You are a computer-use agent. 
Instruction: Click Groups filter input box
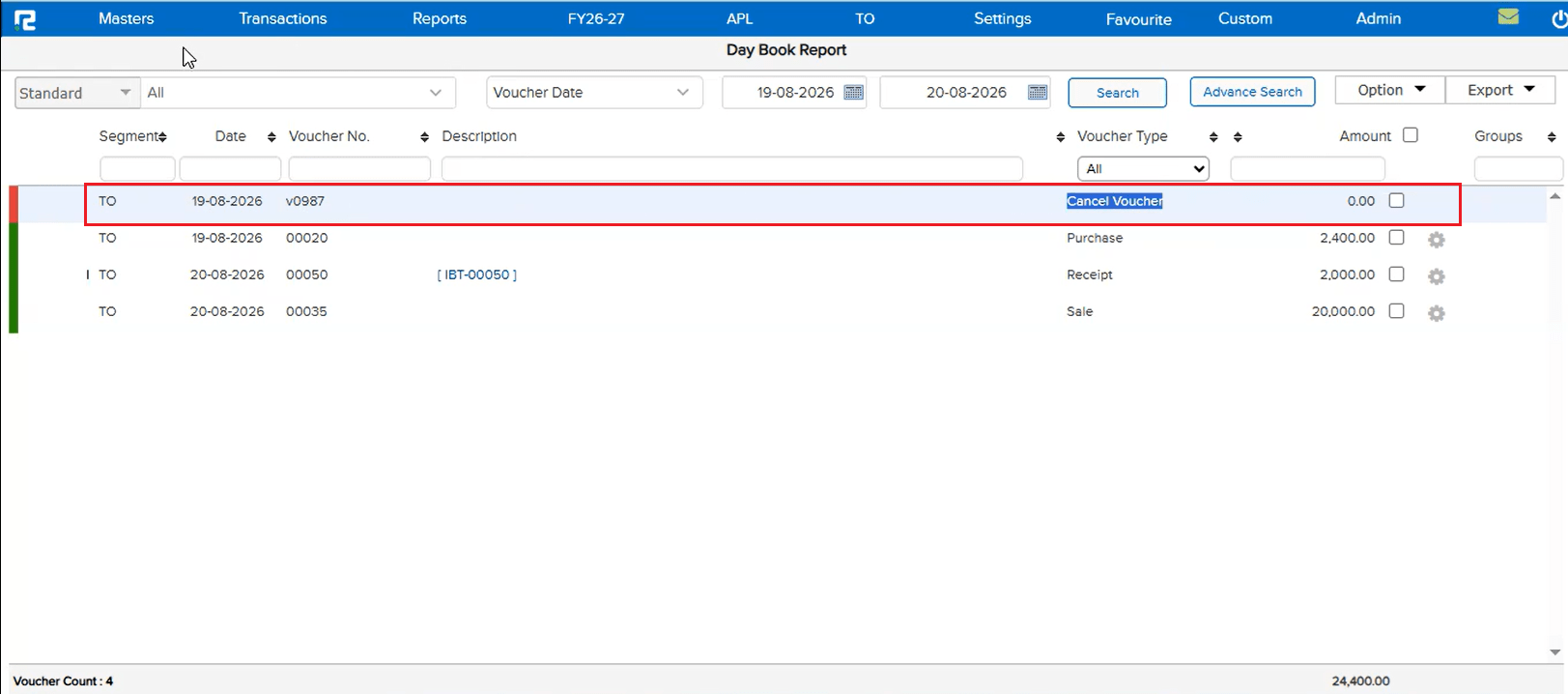1518,169
